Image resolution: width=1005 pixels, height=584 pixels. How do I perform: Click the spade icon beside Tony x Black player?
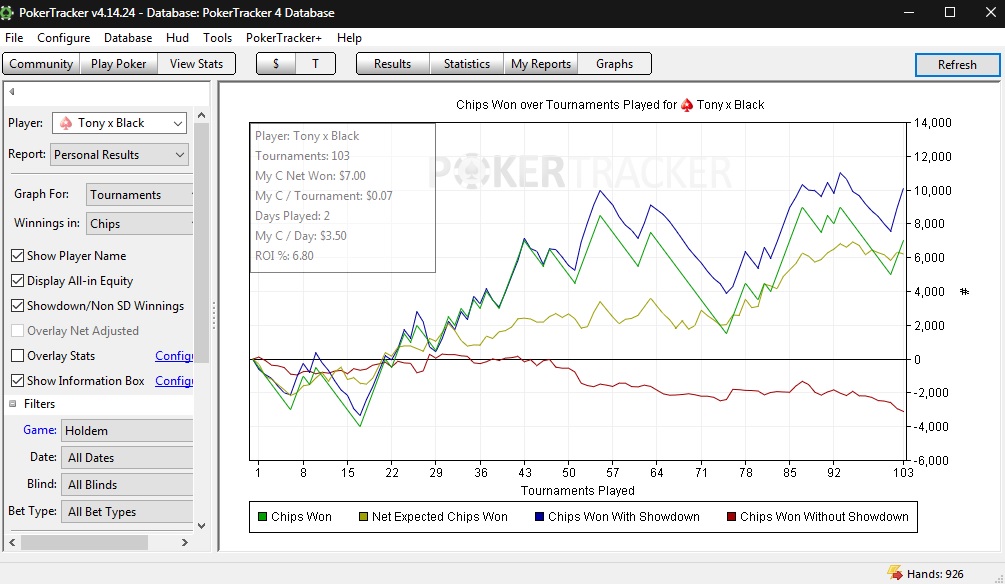click(x=65, y=123)
